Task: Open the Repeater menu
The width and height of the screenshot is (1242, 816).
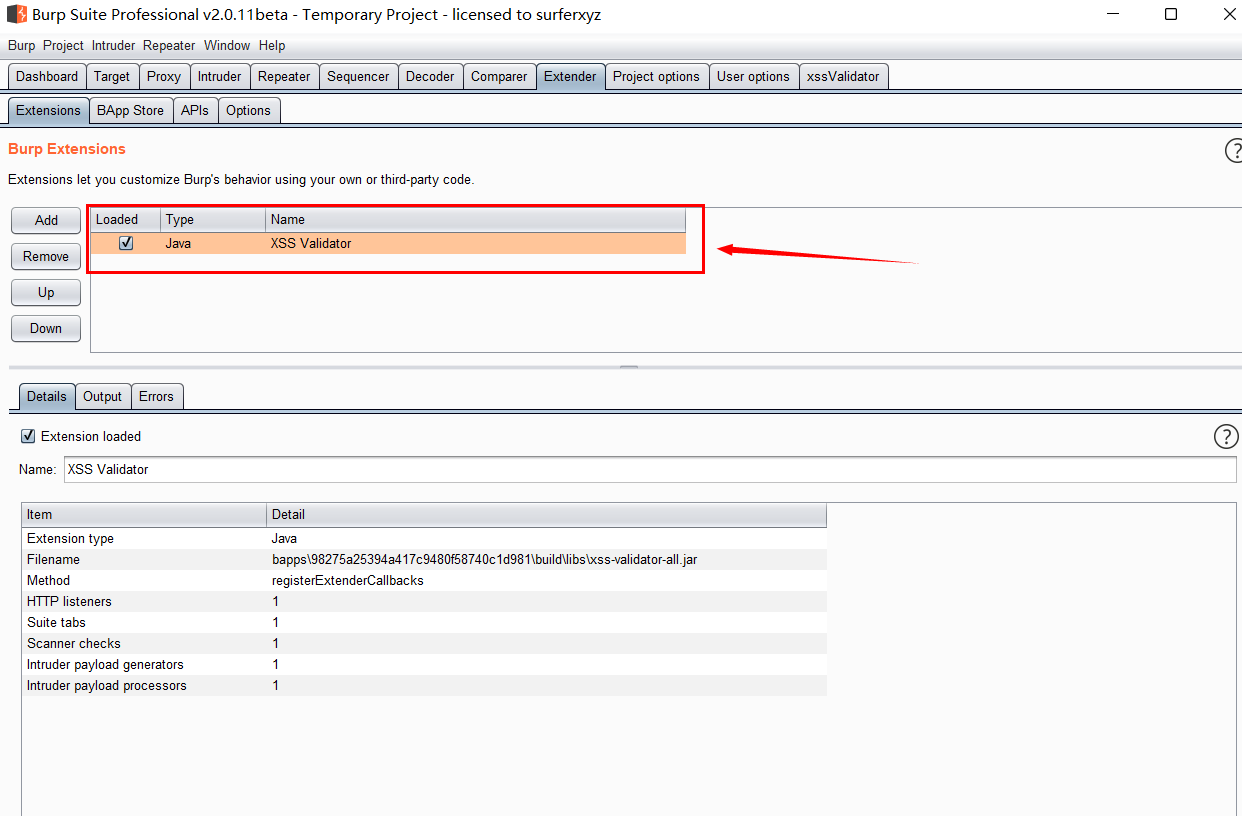Action: coord(169,46)
